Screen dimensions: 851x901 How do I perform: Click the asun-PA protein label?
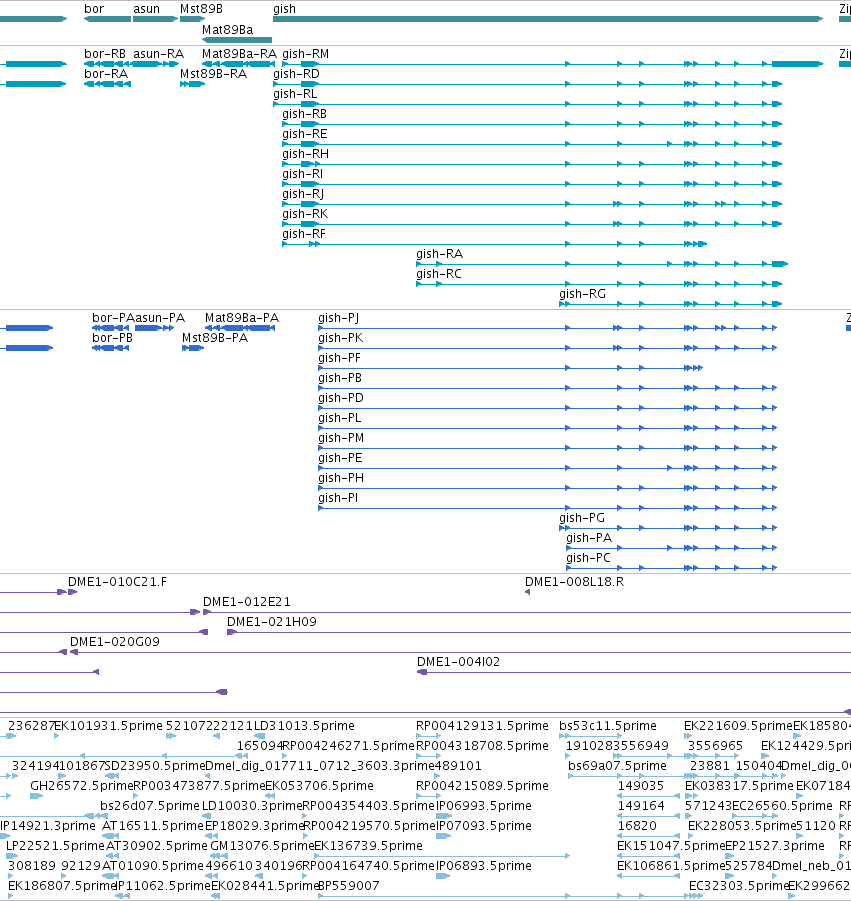click(160, 318)
